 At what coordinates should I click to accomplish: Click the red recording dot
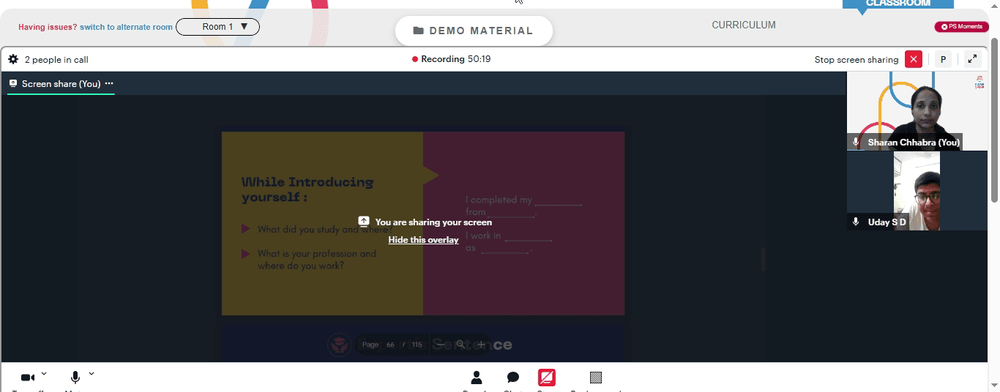(x=415, y=59)
